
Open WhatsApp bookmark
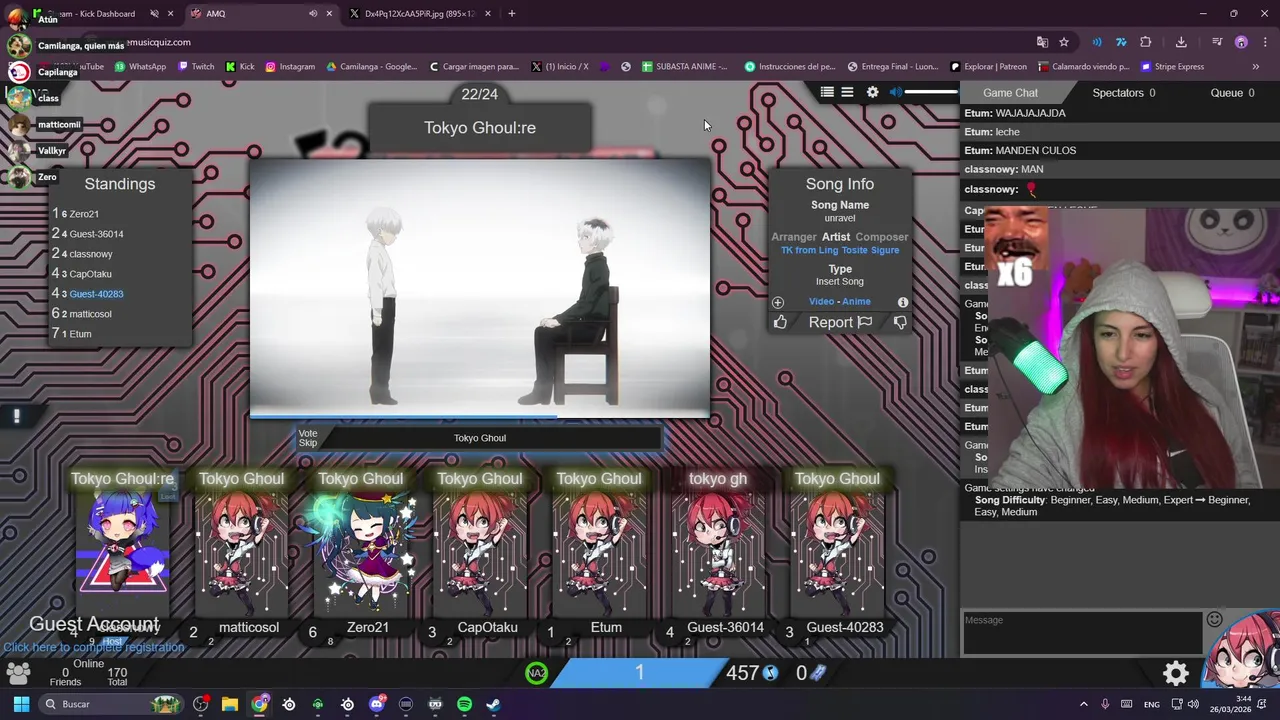[140, 67]
